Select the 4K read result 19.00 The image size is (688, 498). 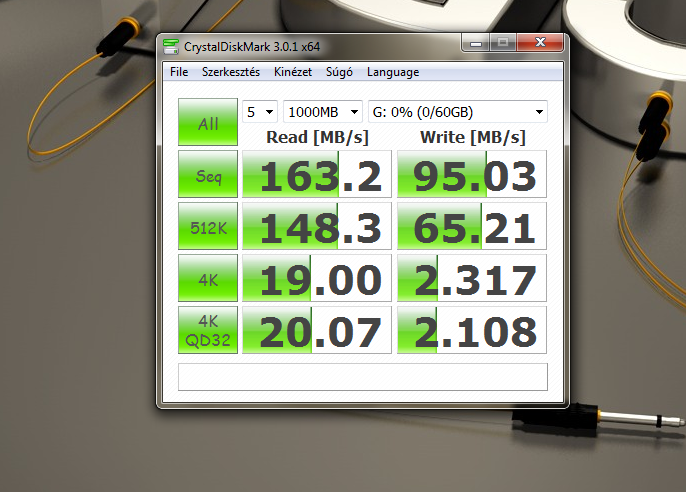point(317,278)
